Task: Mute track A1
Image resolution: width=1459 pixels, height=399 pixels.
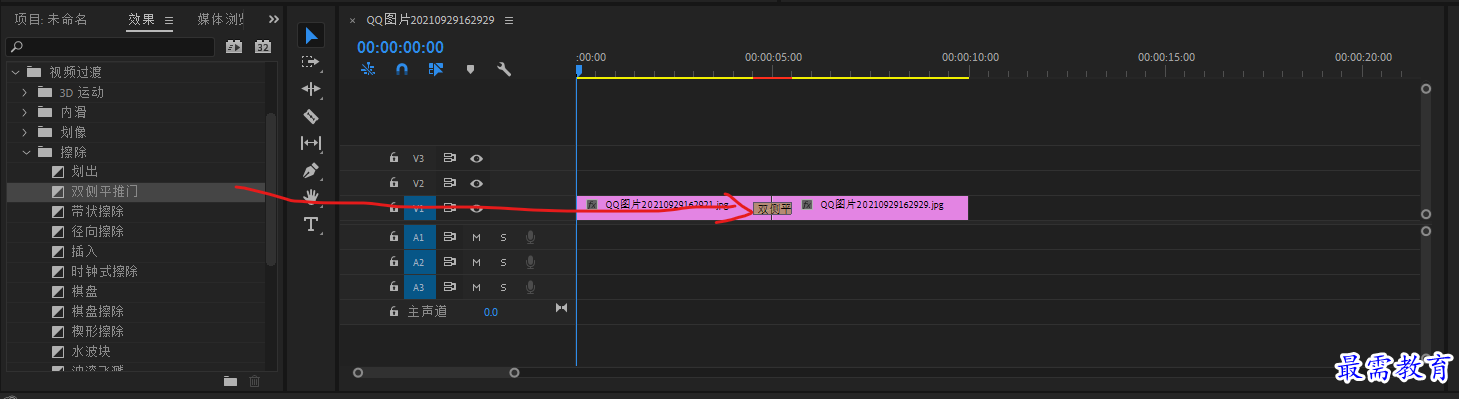Action: 477,238
